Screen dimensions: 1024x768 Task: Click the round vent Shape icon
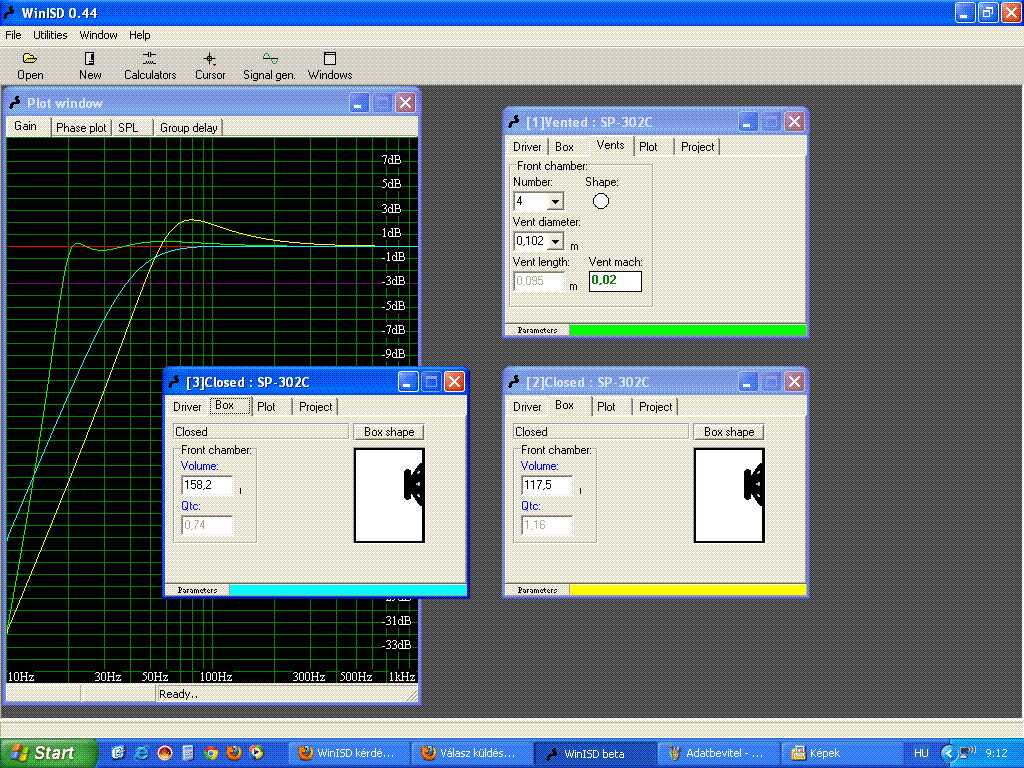point(601,201)
